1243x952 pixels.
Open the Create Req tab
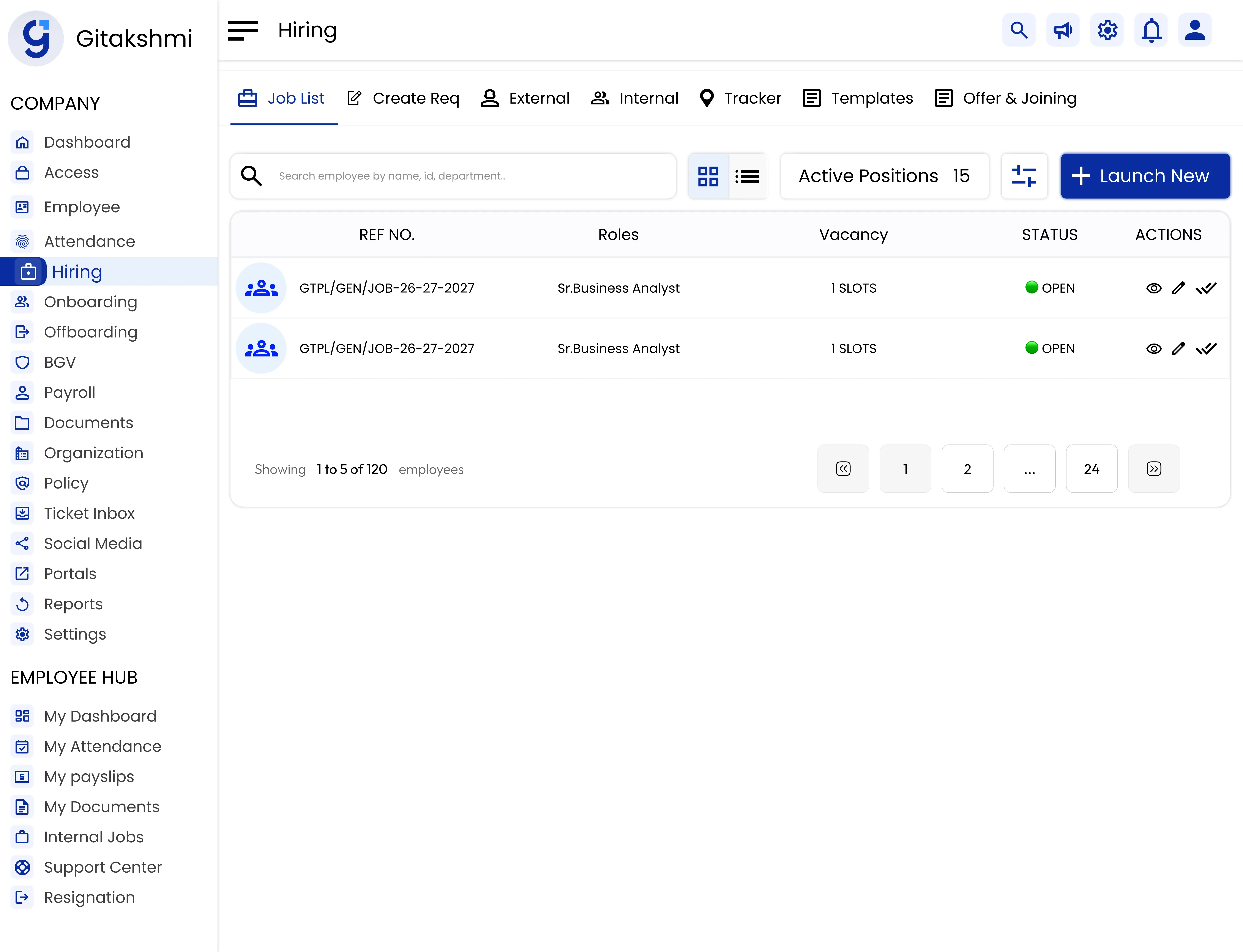coord(404,99)
